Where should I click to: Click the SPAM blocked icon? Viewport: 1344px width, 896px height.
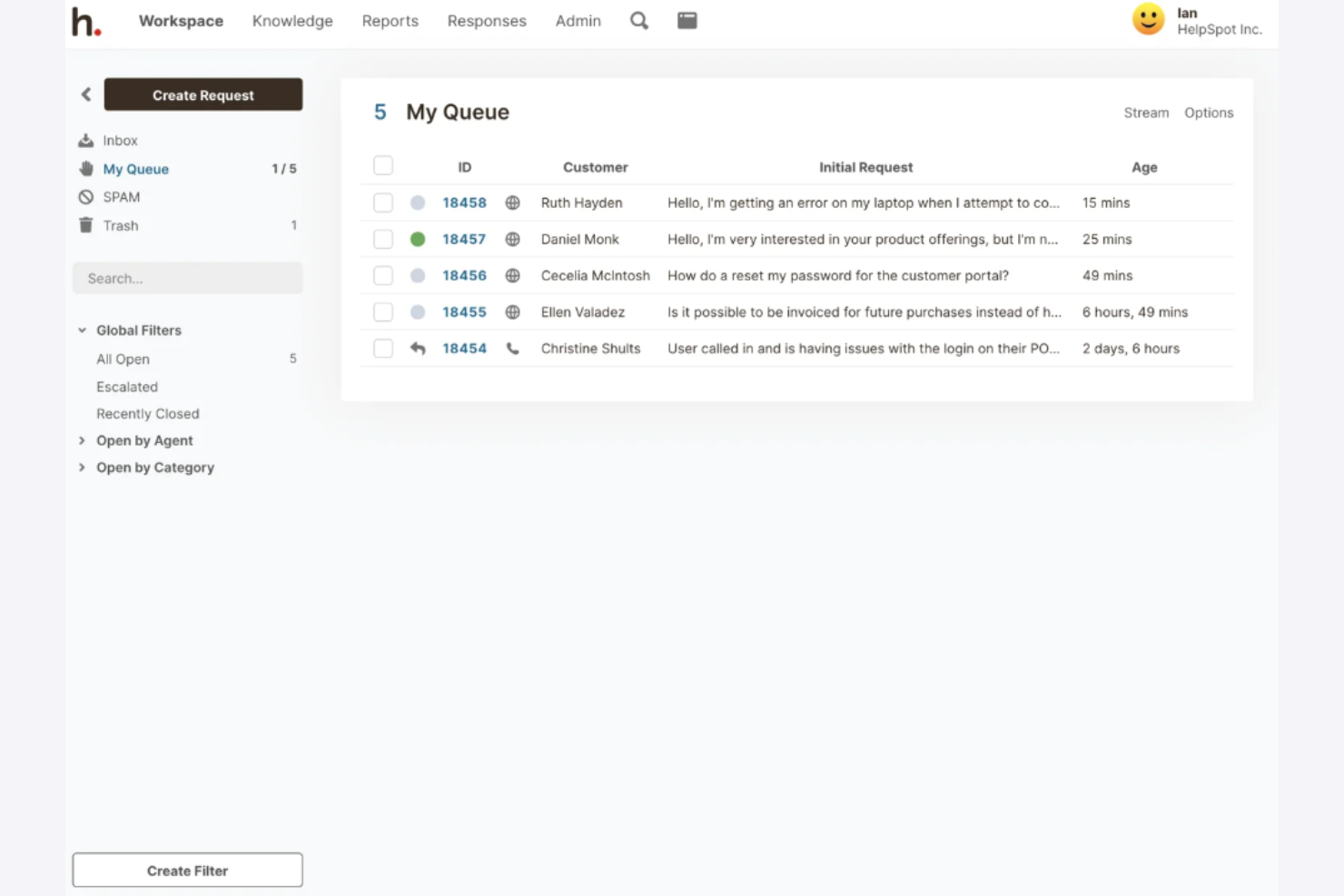84,196
